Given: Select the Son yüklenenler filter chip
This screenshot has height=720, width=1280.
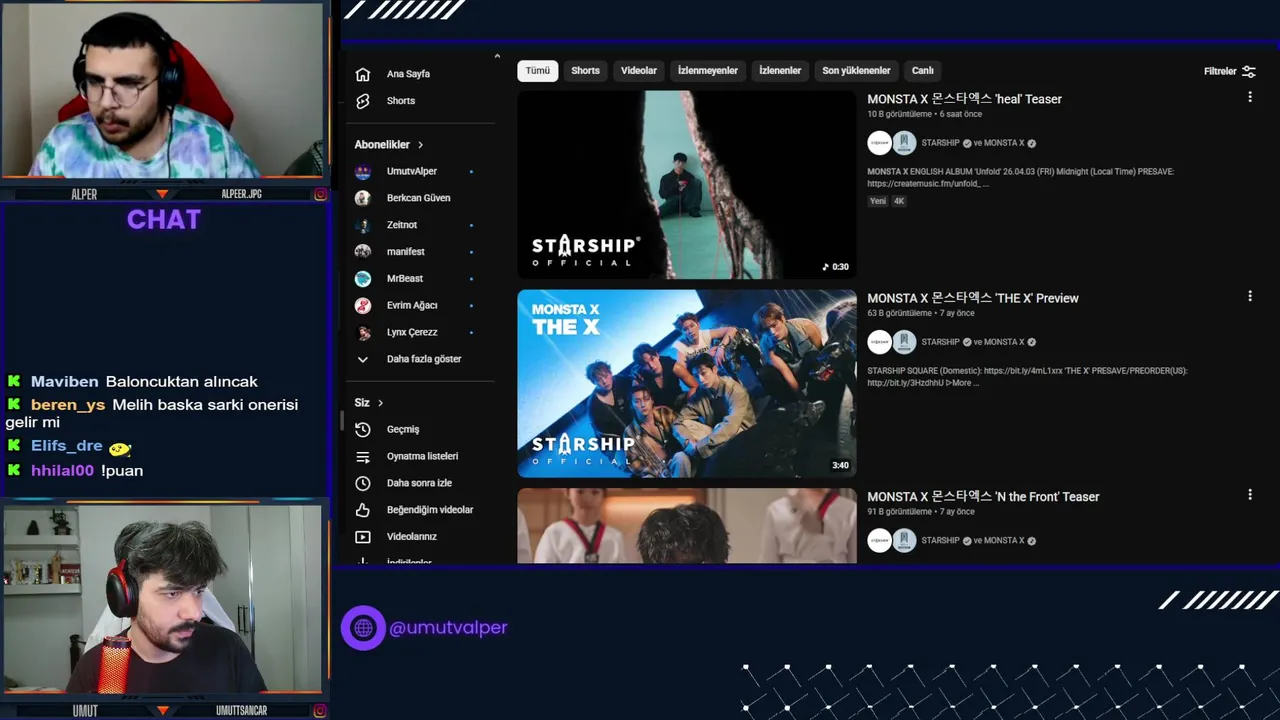Looking at the screenshot, I should (x=856, y=71).
